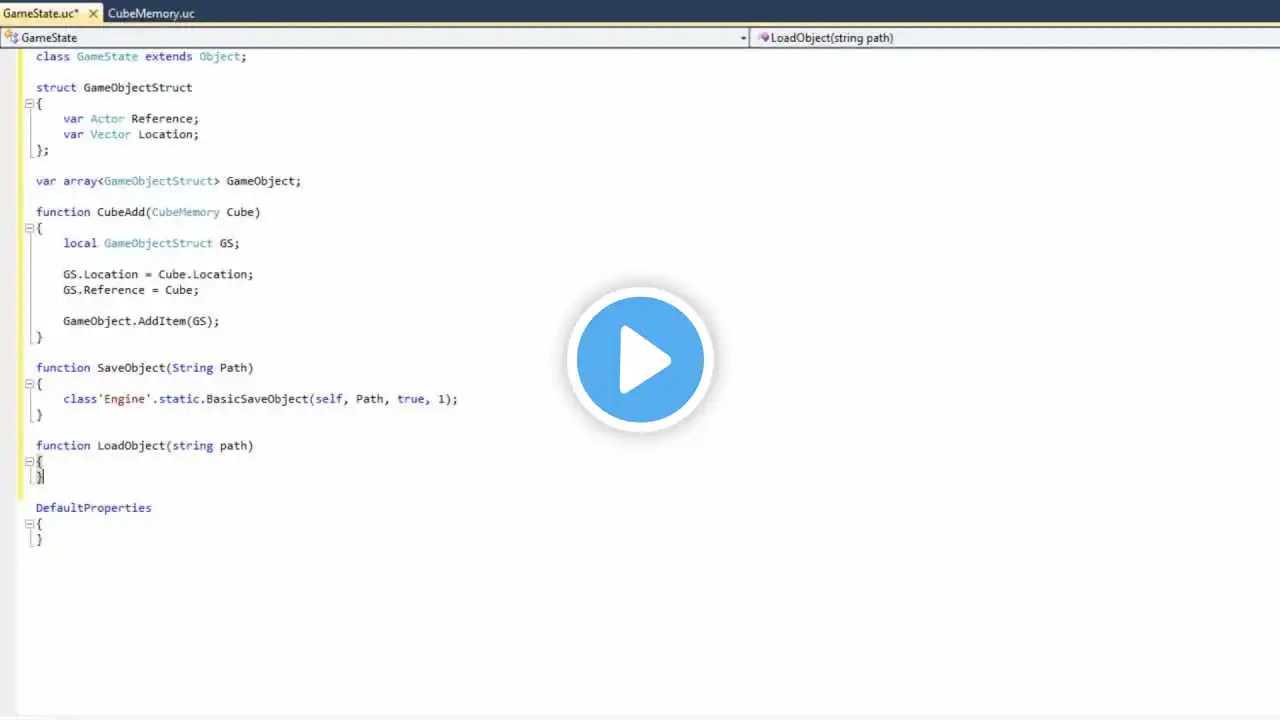Place cursor on 'var Actor Reference;'
Screen dimensions: 1280x720
(131, 119)
